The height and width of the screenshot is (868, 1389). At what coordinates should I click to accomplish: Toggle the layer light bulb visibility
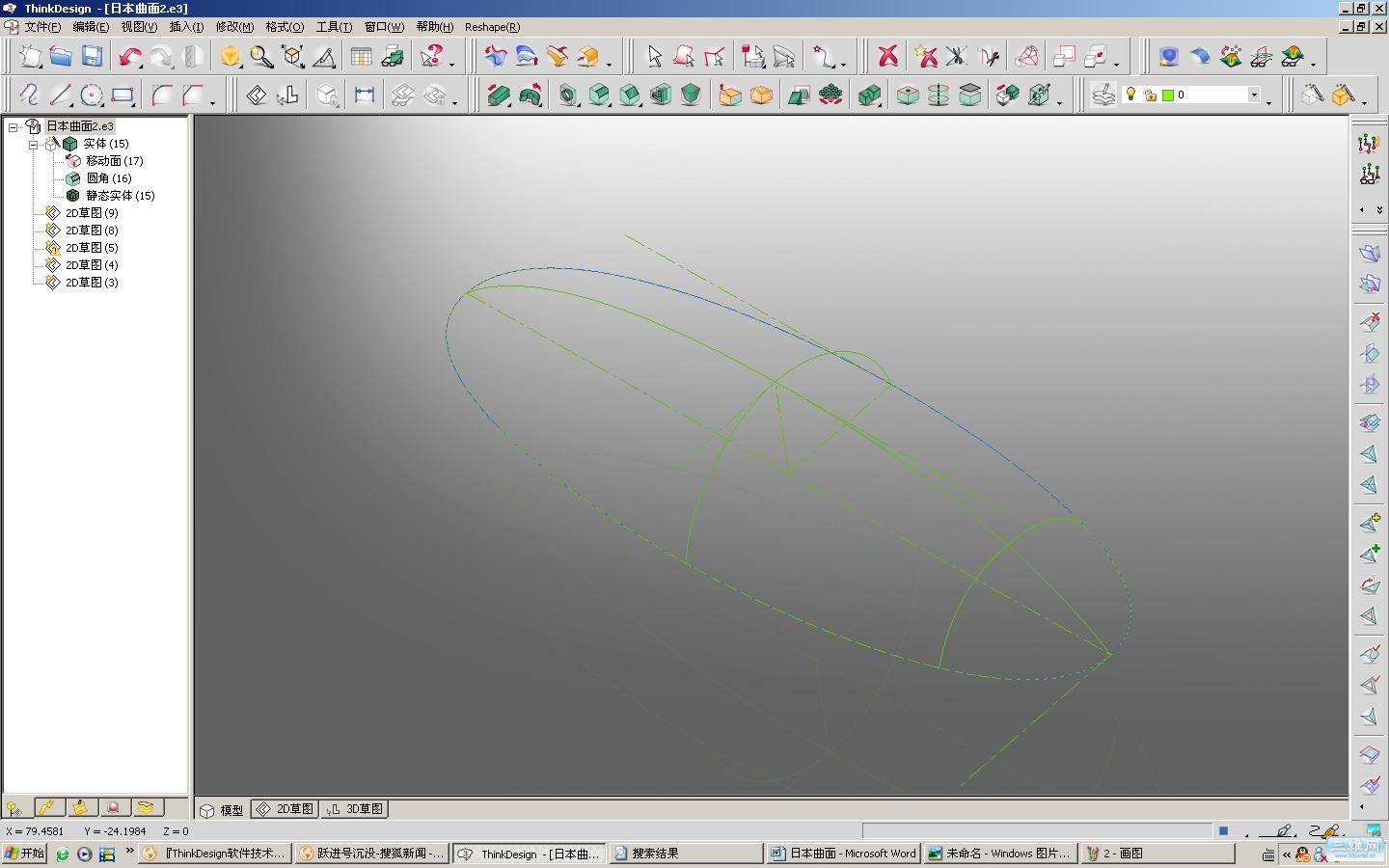1131,95
